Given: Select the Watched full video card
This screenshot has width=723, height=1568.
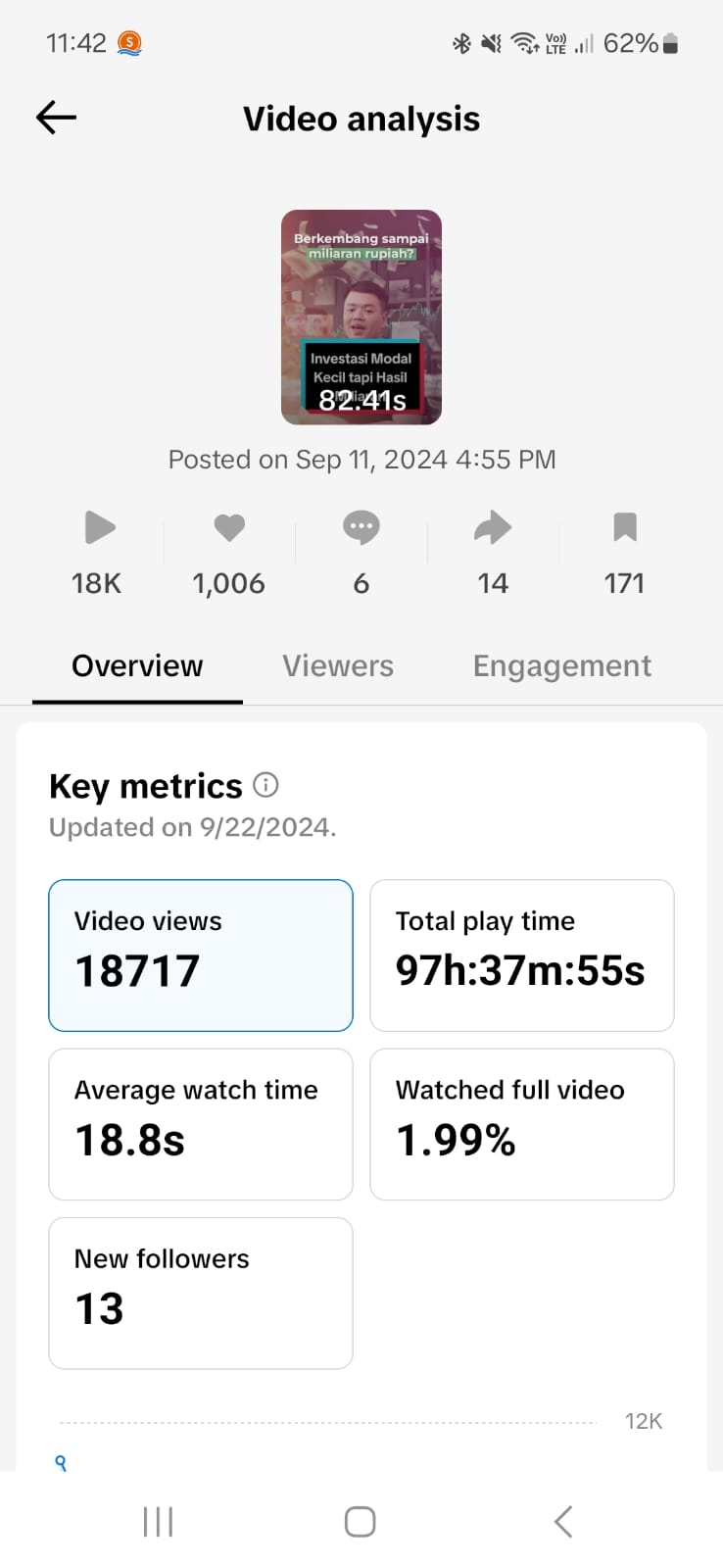Looking at the screenshot, I should 521,1124.
